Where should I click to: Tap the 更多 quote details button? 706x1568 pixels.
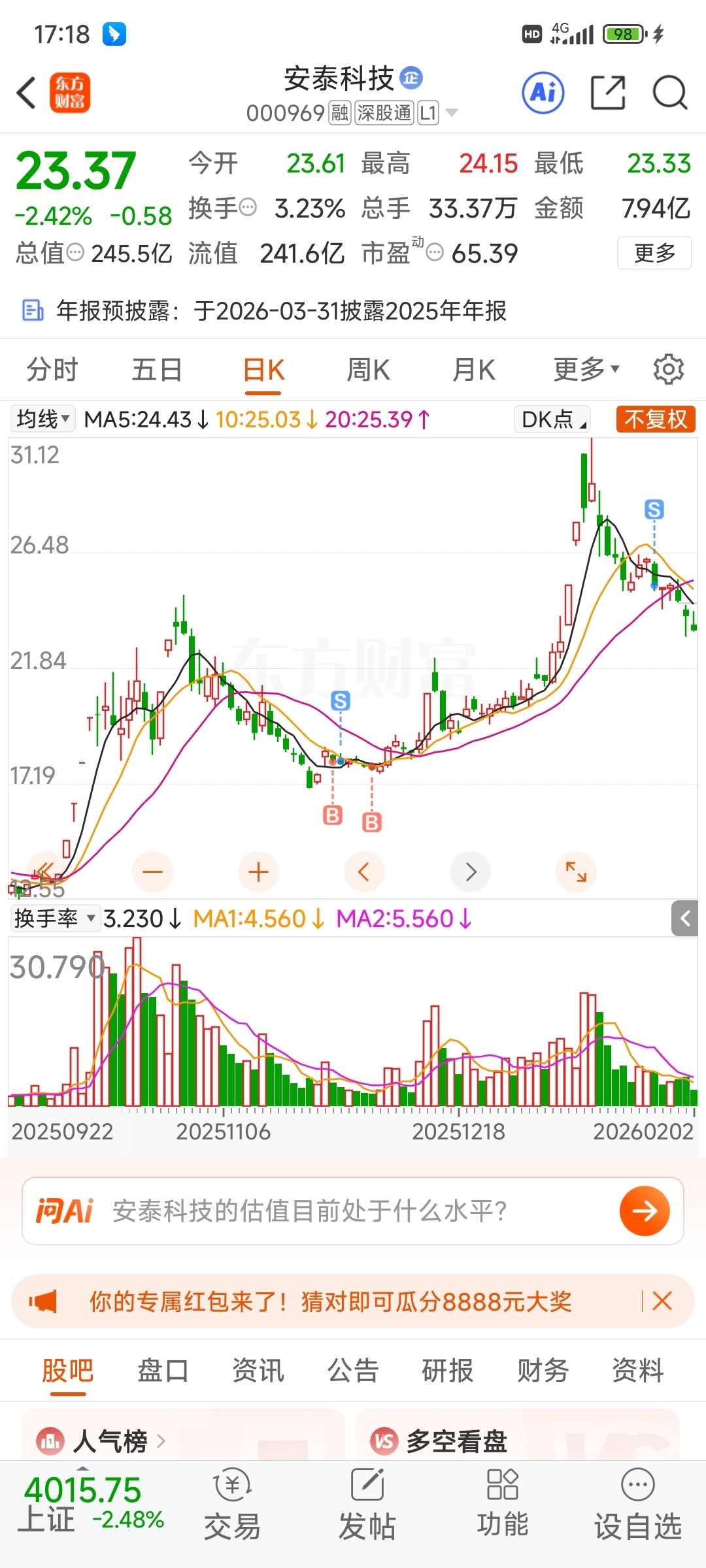coord(654,253)
